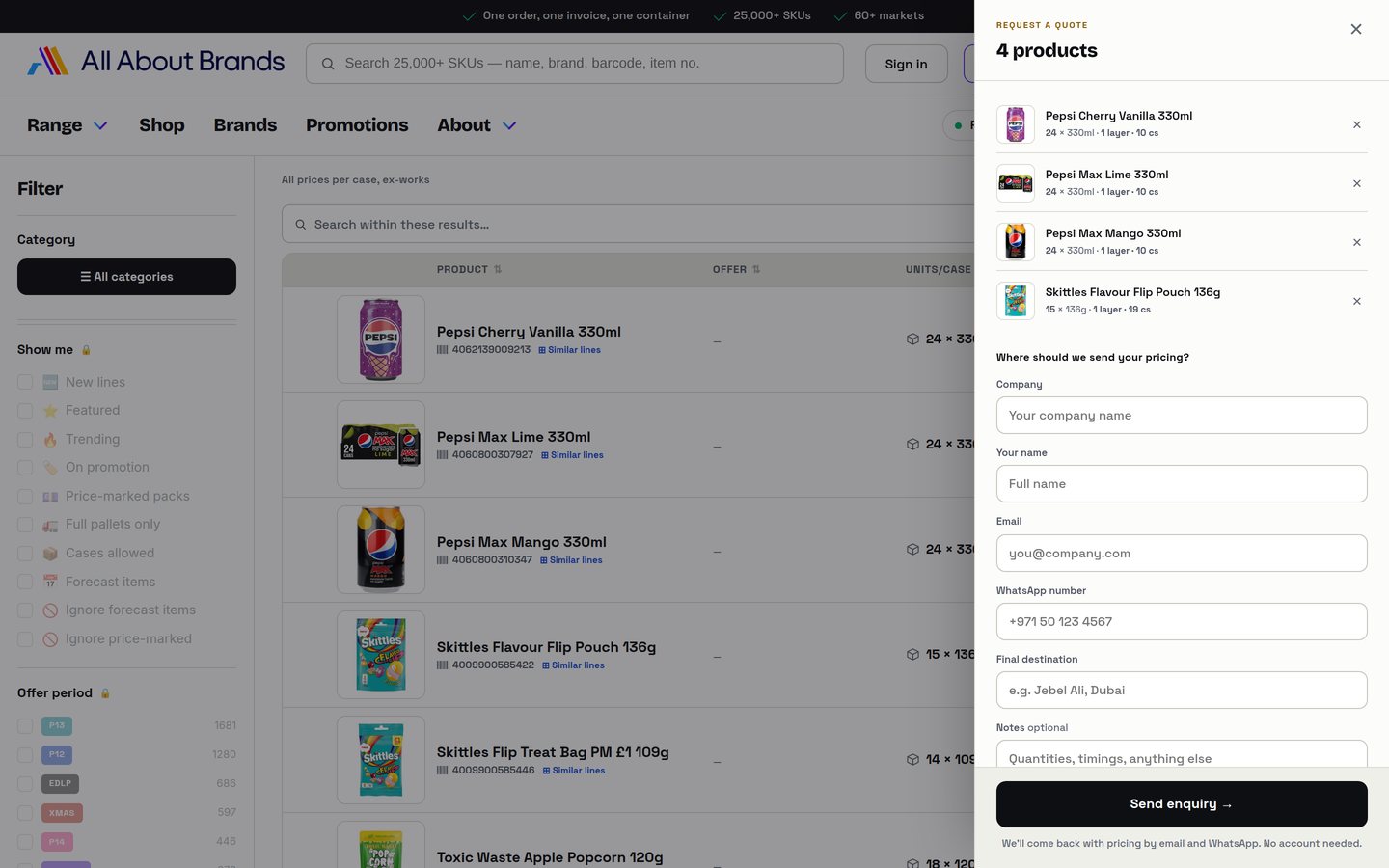
Task: Focus the Notes optional text field
Action: pos(1182,755)
